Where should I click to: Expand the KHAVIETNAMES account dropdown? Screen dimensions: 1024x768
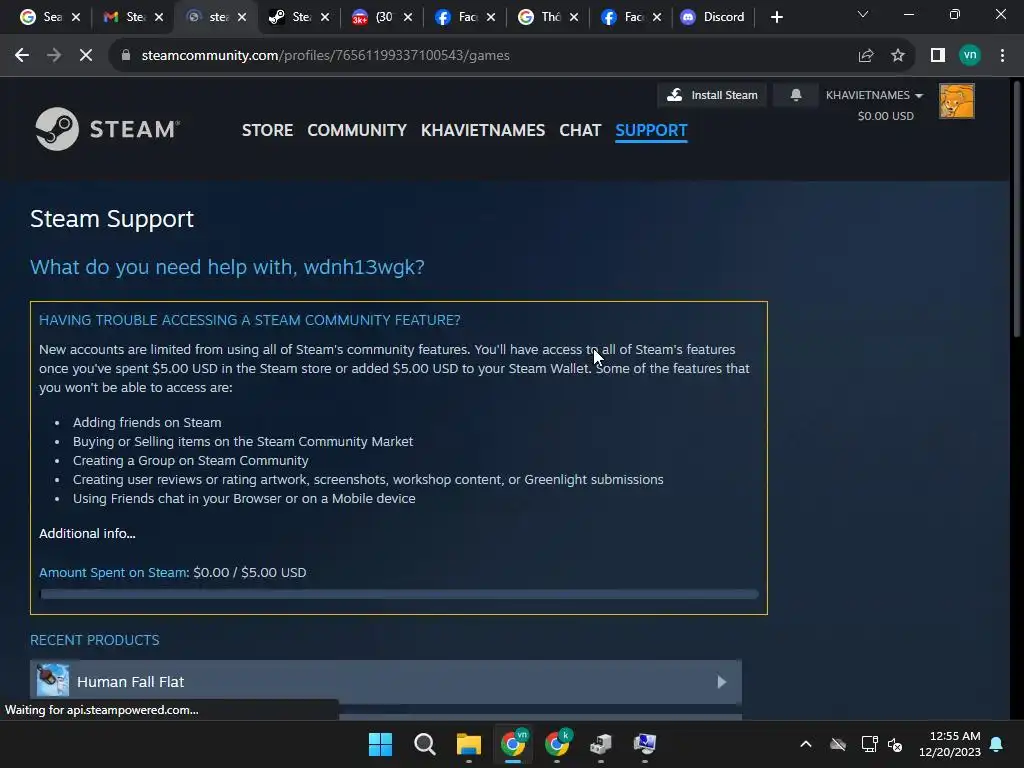click(874, 95)
